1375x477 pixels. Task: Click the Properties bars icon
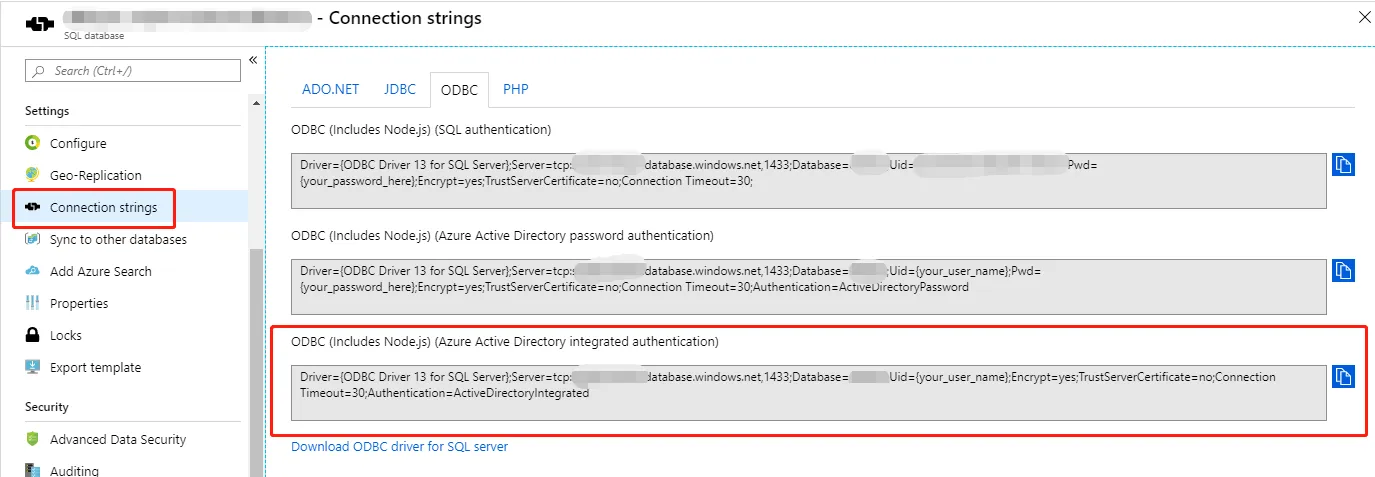pos(33,303)
